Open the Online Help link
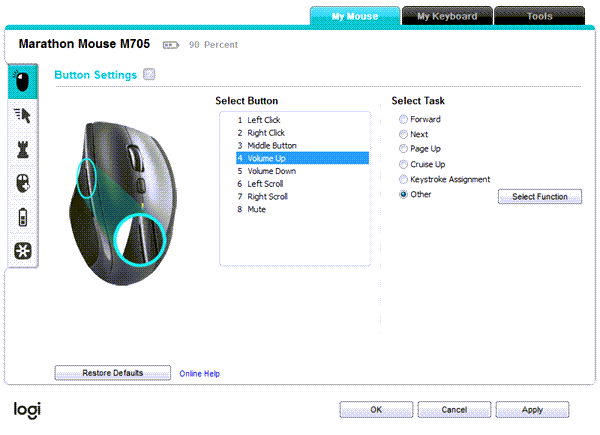This screenshot has height=435, width=600. (x=199, y=374)
